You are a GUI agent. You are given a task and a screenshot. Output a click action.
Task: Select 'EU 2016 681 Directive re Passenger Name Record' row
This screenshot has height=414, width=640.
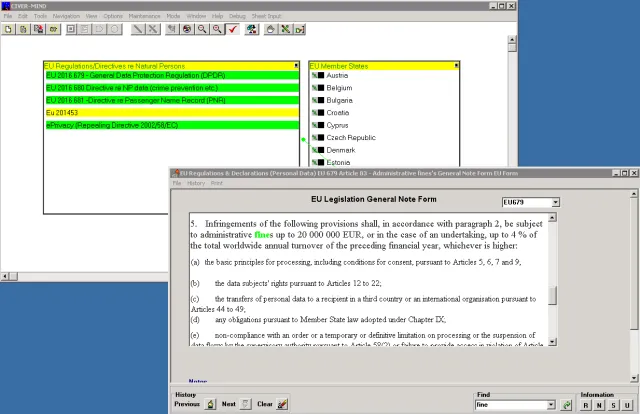coord(172,100)
